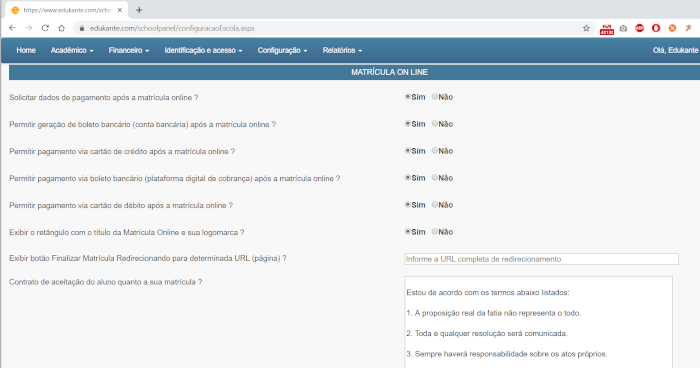Select Sim for Solicitar dados de pagamento
Screen dimensions: 700x368
tap(408, 96)
